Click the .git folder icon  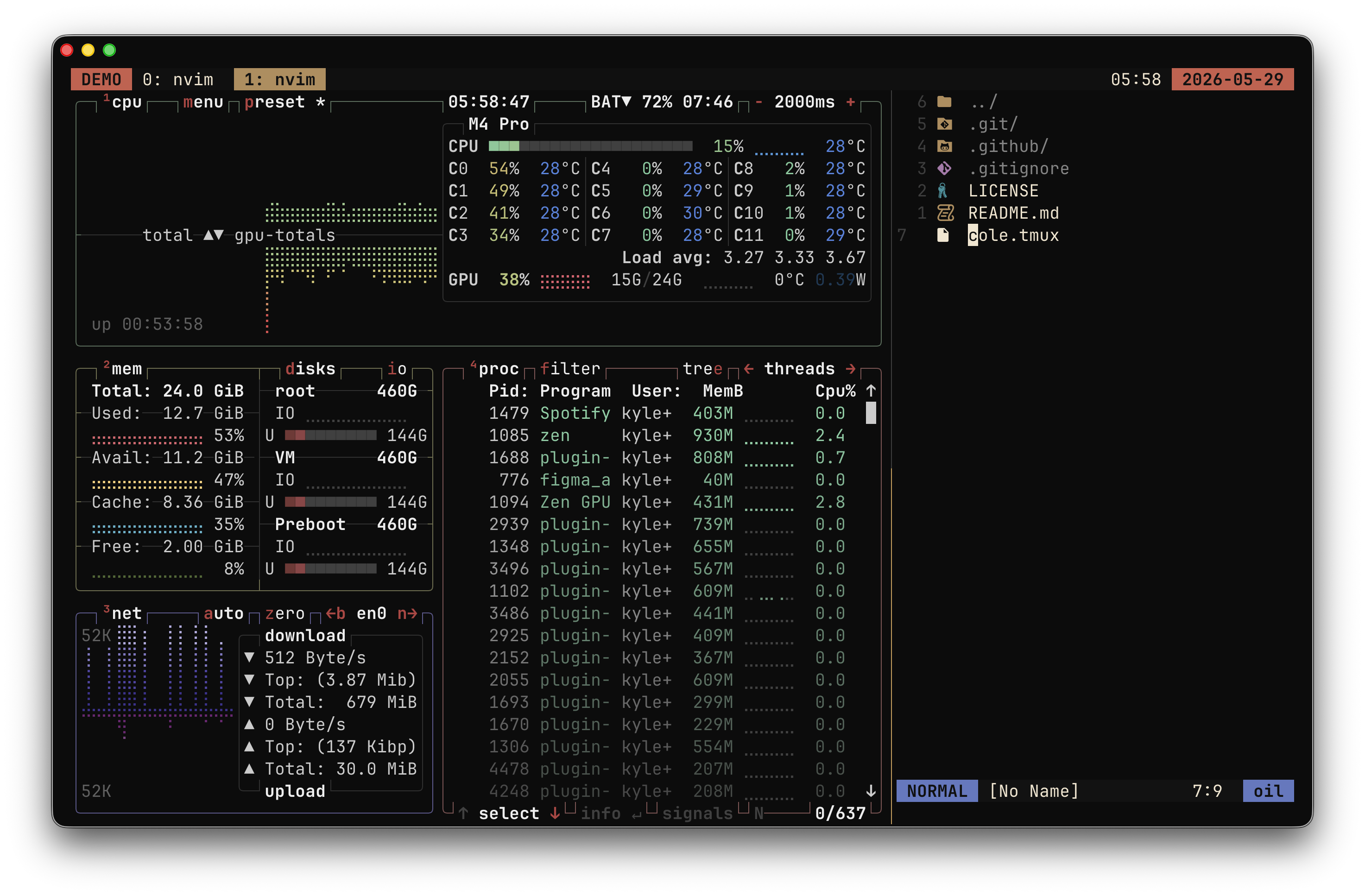click(x=944, y=124)
